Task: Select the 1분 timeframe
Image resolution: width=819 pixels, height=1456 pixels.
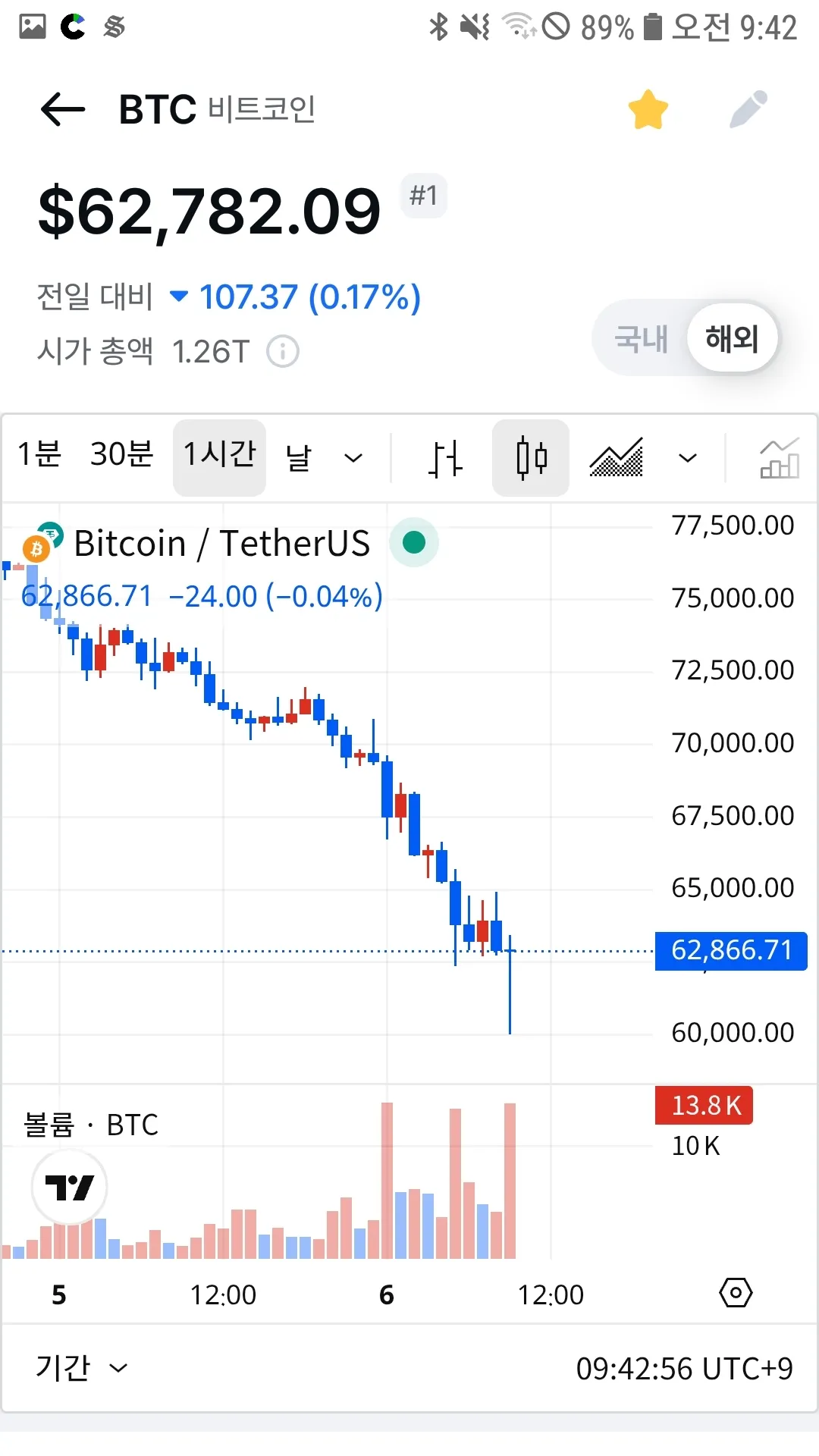Action: pyautogui.click(x=39, y=455)
